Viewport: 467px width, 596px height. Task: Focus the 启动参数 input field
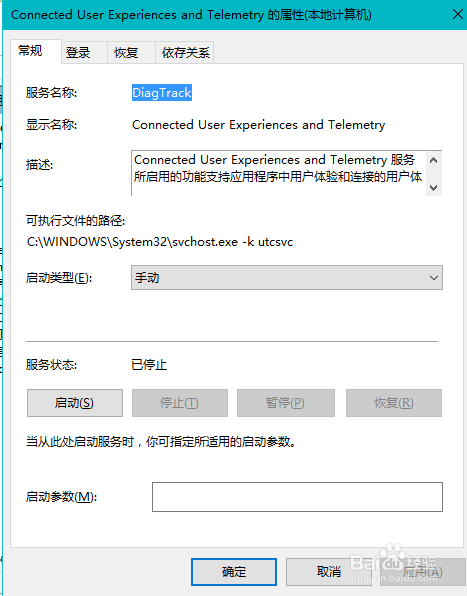coord(297,497)
